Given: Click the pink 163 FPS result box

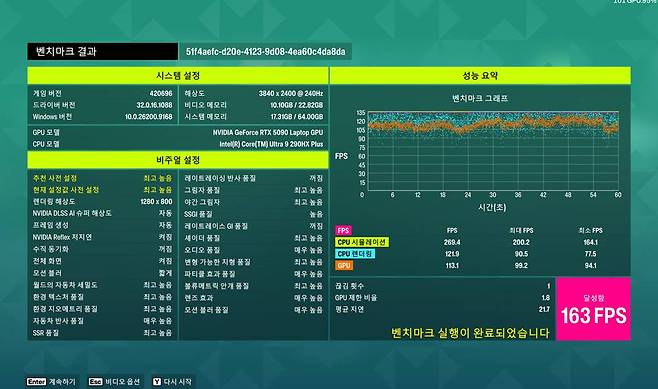Looking at the screenshot, I should click(x=593, y=308).
